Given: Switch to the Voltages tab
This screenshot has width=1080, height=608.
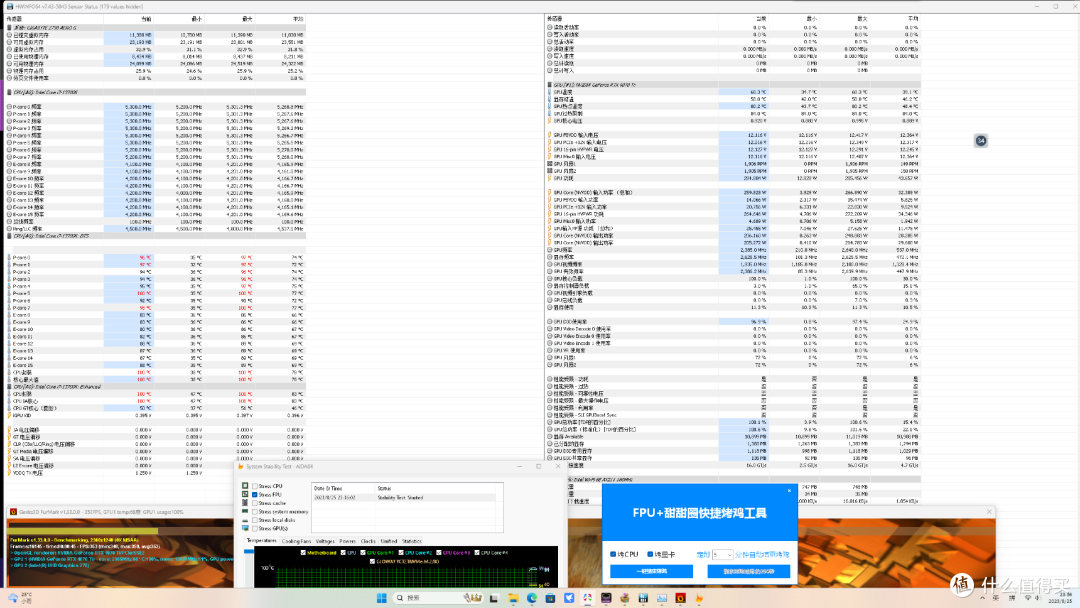Looking at the screenshot, I should pos(325,541).
